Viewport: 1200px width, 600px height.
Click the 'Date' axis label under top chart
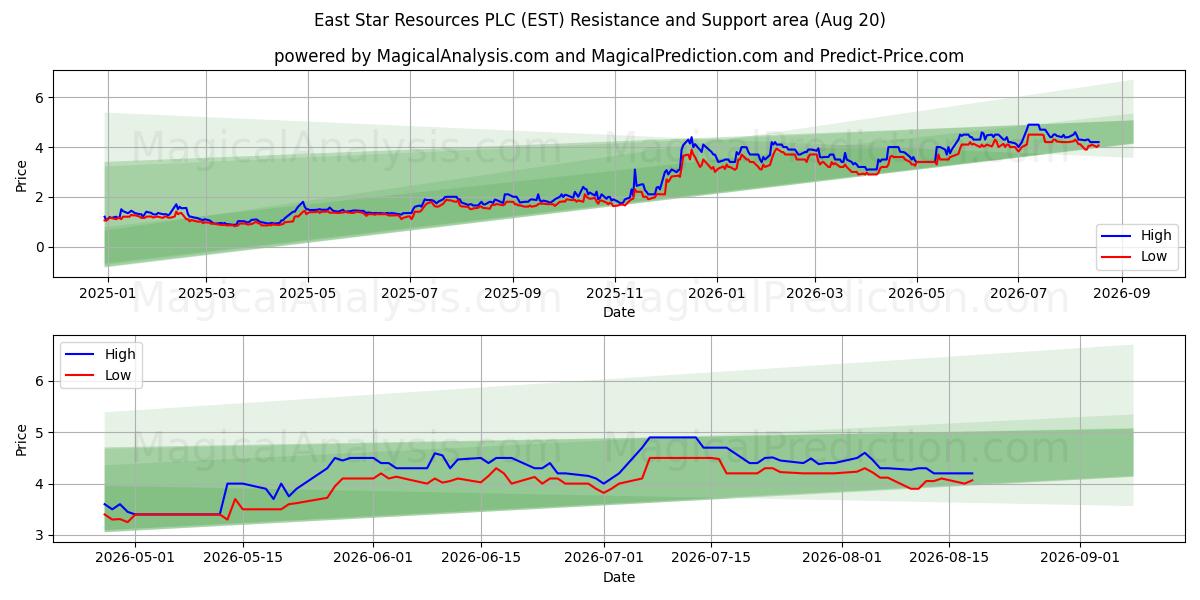pyautogui.click(x=619, y=313)
